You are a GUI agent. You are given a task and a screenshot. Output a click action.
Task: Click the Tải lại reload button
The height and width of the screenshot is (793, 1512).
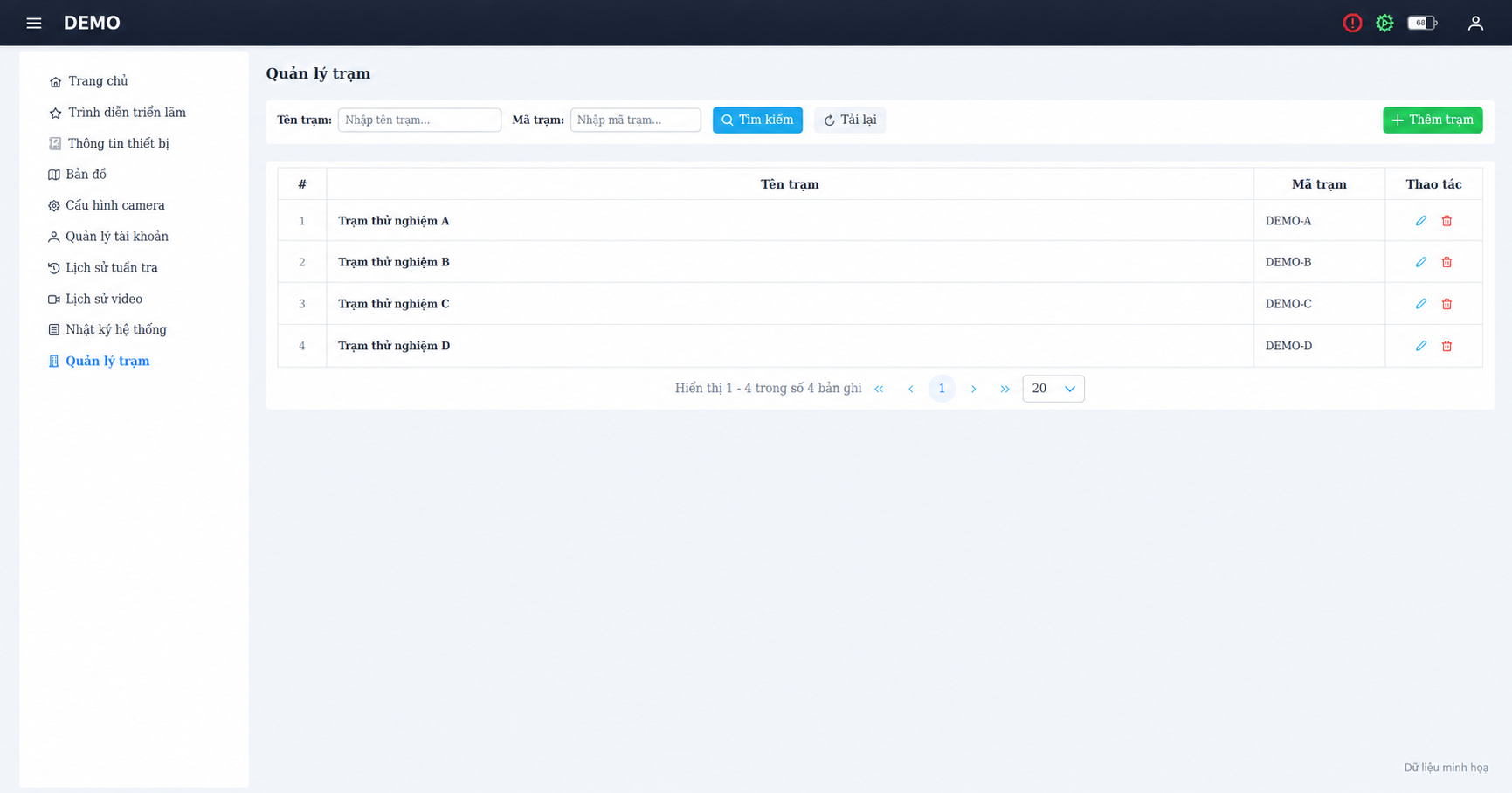pyautogui.click(x=850, y=120)
